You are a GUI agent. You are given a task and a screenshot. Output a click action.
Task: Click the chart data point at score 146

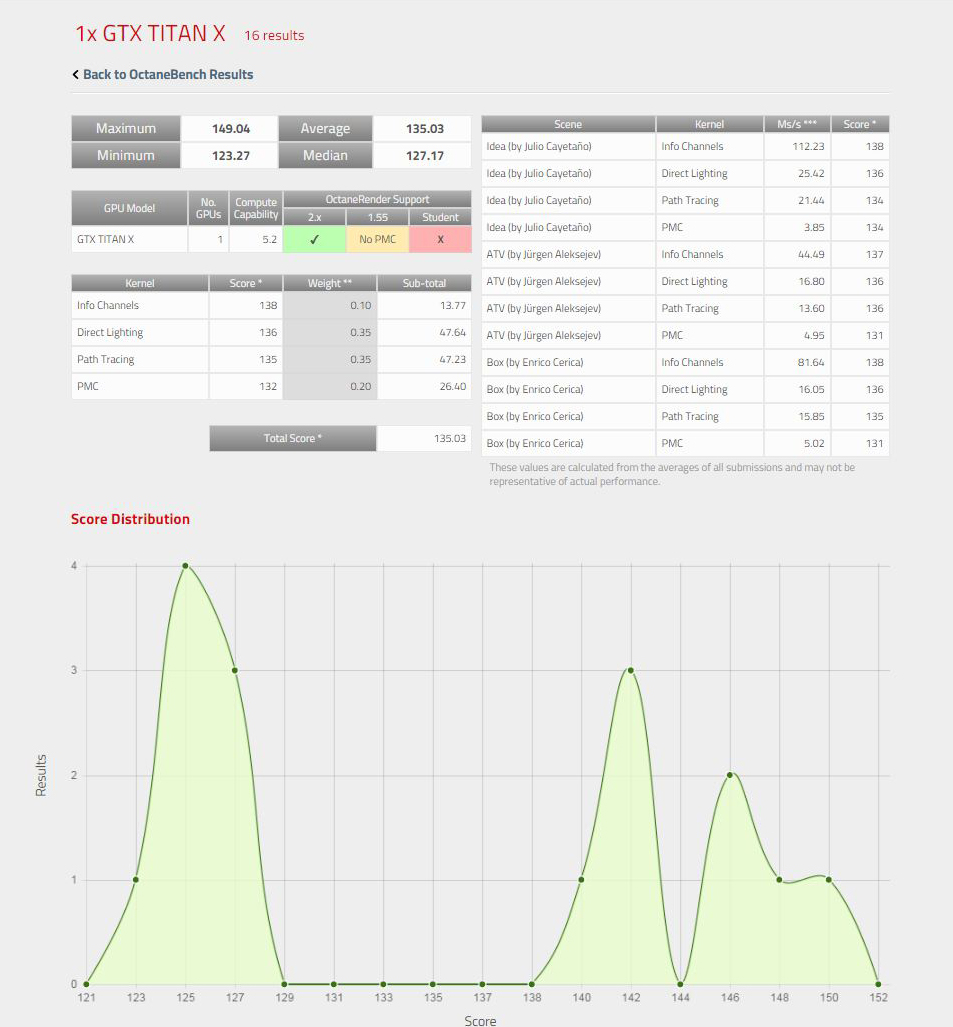pyautogui.click(x=730, y=775)
